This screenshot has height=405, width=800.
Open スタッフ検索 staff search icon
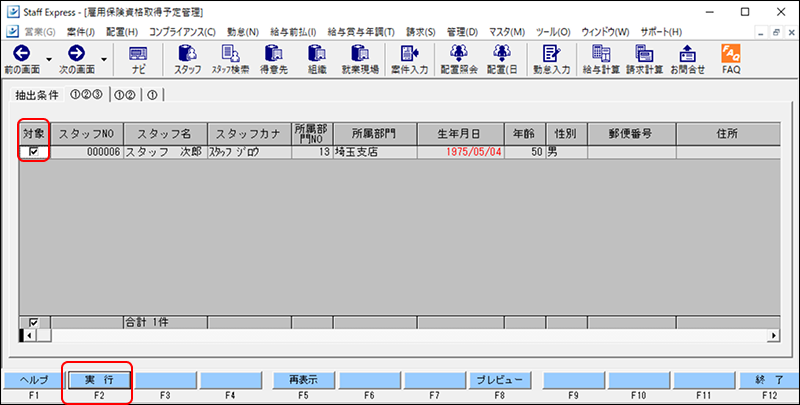coord(231,53)
